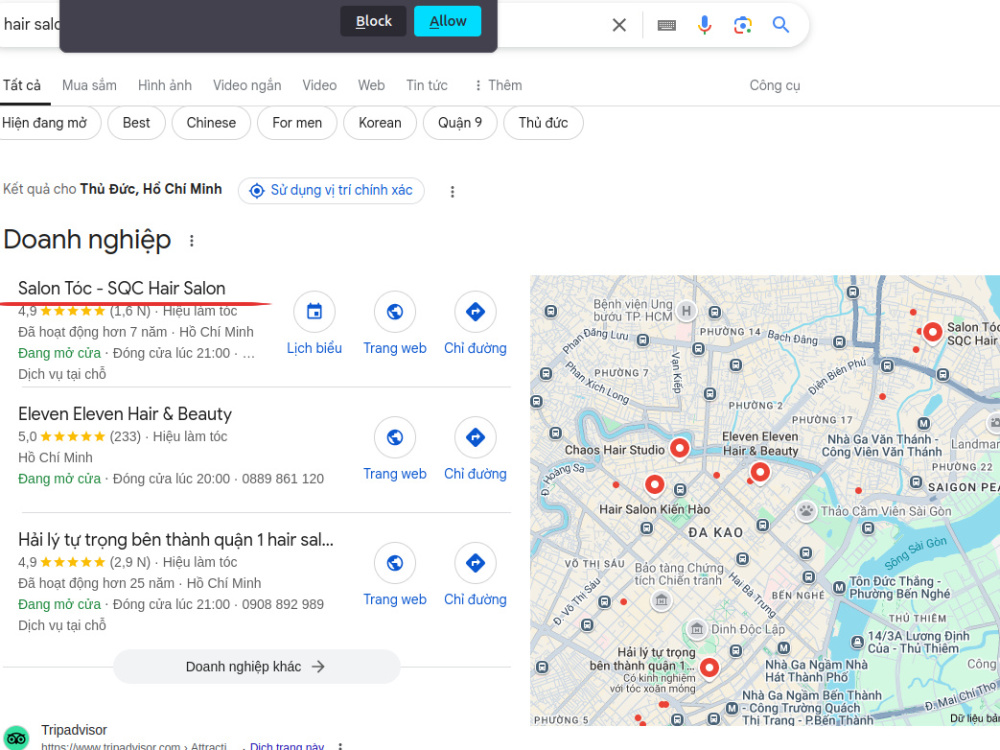Open Trang web globe icon for SQC Hair Salon
The image size is (1000, 750).
coord(395,312)
